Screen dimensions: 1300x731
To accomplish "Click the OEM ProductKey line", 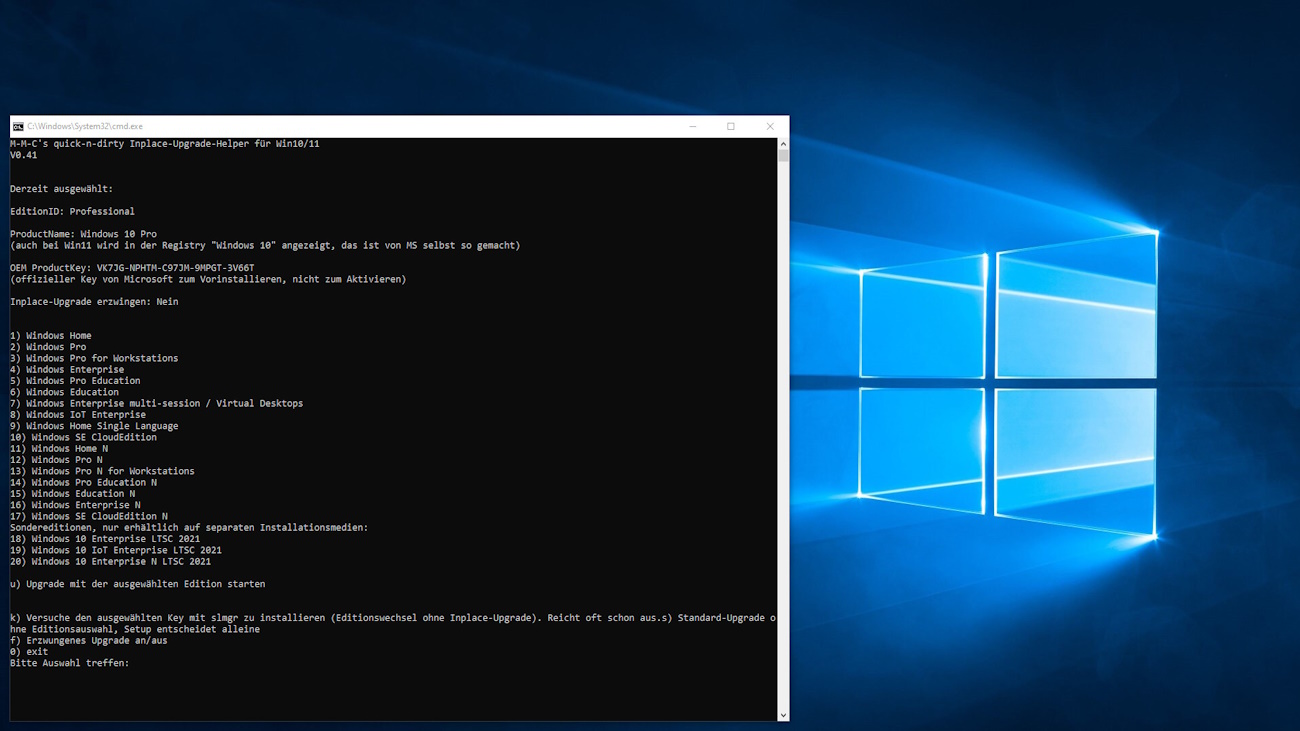I will [x=132, y=268].
